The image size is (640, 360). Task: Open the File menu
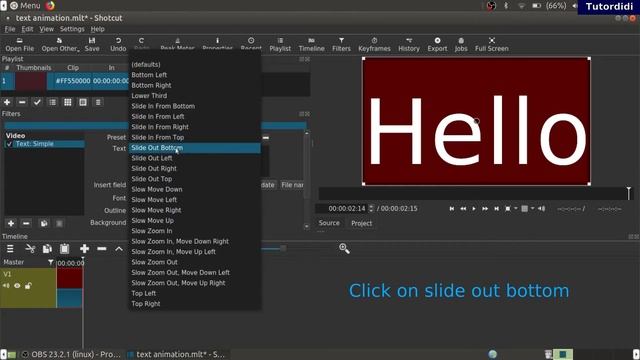tap(10, 29)
